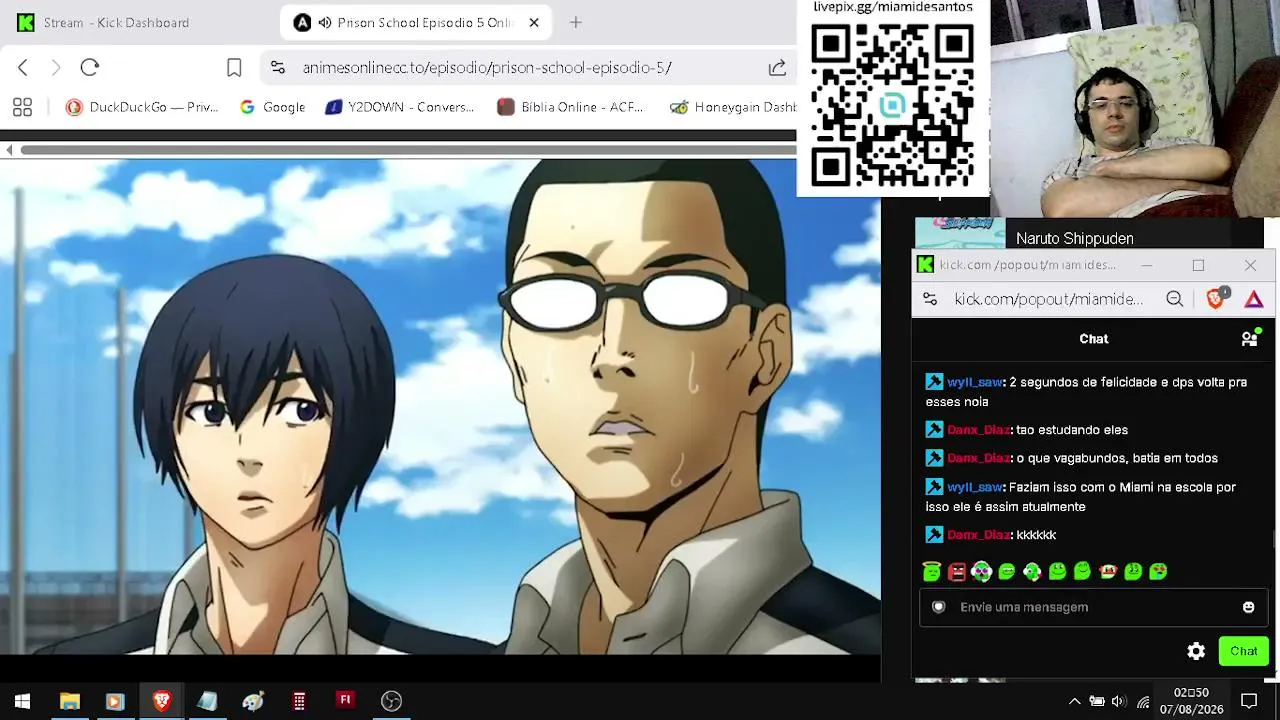Click the zoom magnifier in the popout window
Screen dimensions: 1280x720
pos(1175,299)
